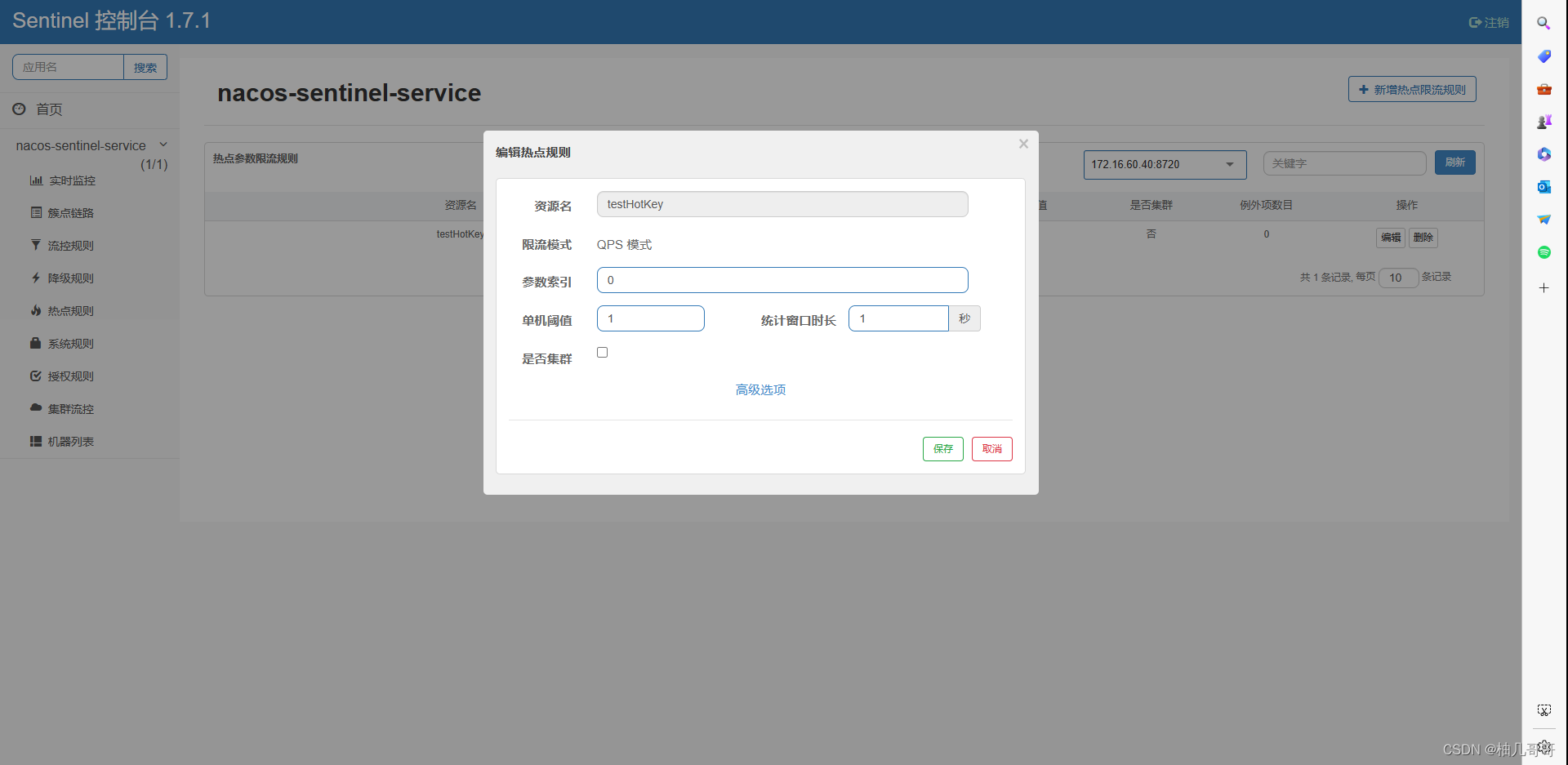Focus the 参数索引 input field
This screenshot has height=765, width=1568.
point(782,280)
